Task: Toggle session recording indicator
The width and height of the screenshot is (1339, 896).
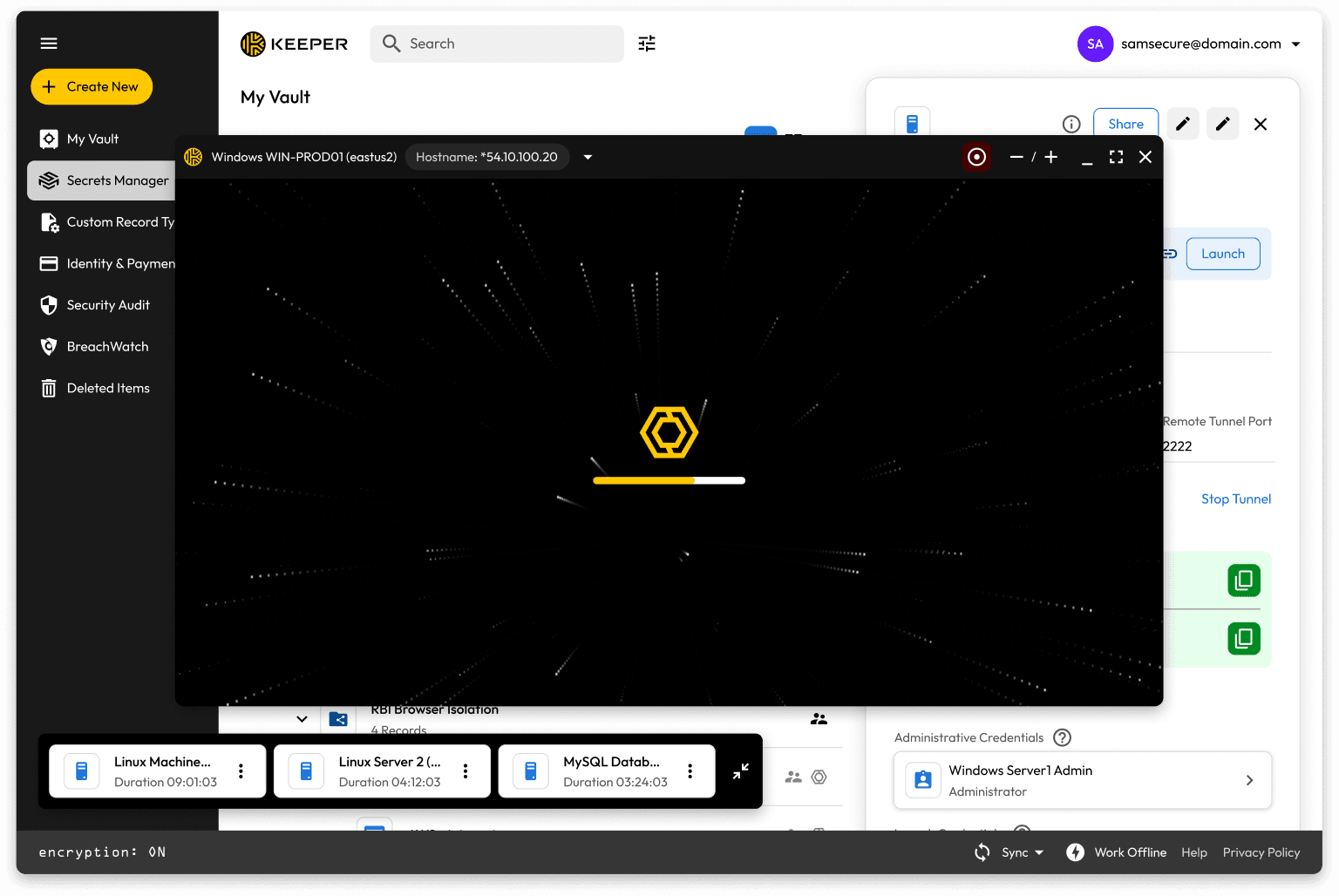Action: [x=977, y=157]
